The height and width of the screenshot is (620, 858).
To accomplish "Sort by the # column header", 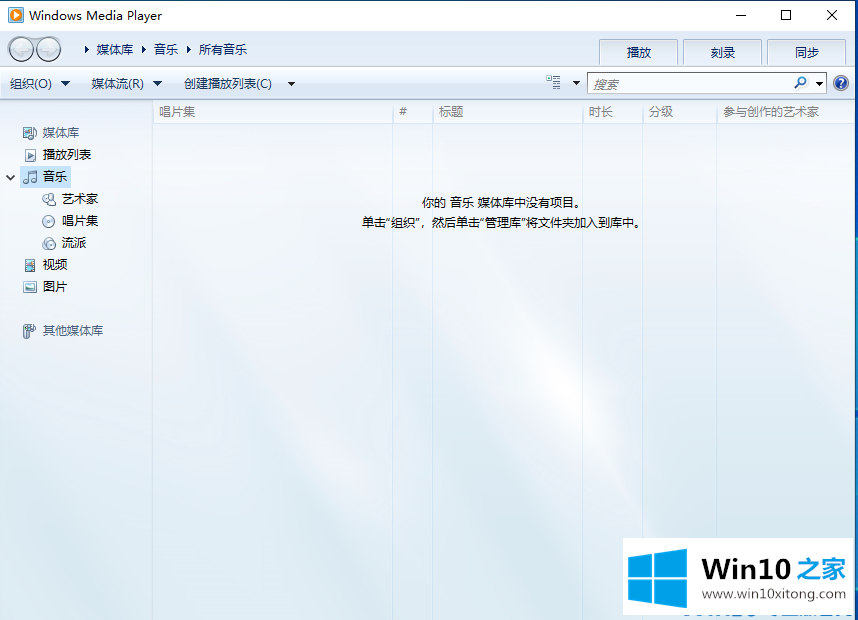I will [x=413, y=112].
